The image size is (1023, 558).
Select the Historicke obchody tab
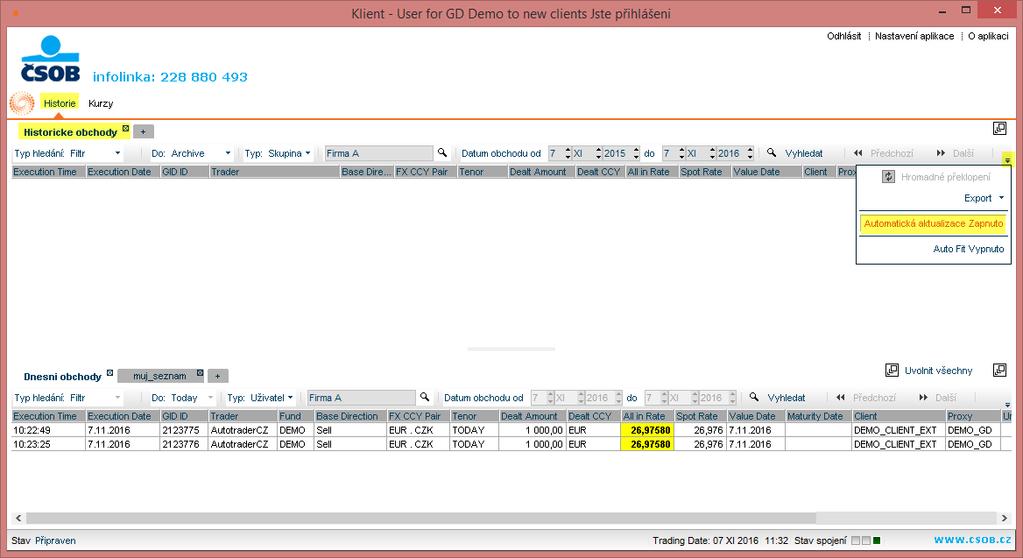pyautogui.click(x=70, y=132)
